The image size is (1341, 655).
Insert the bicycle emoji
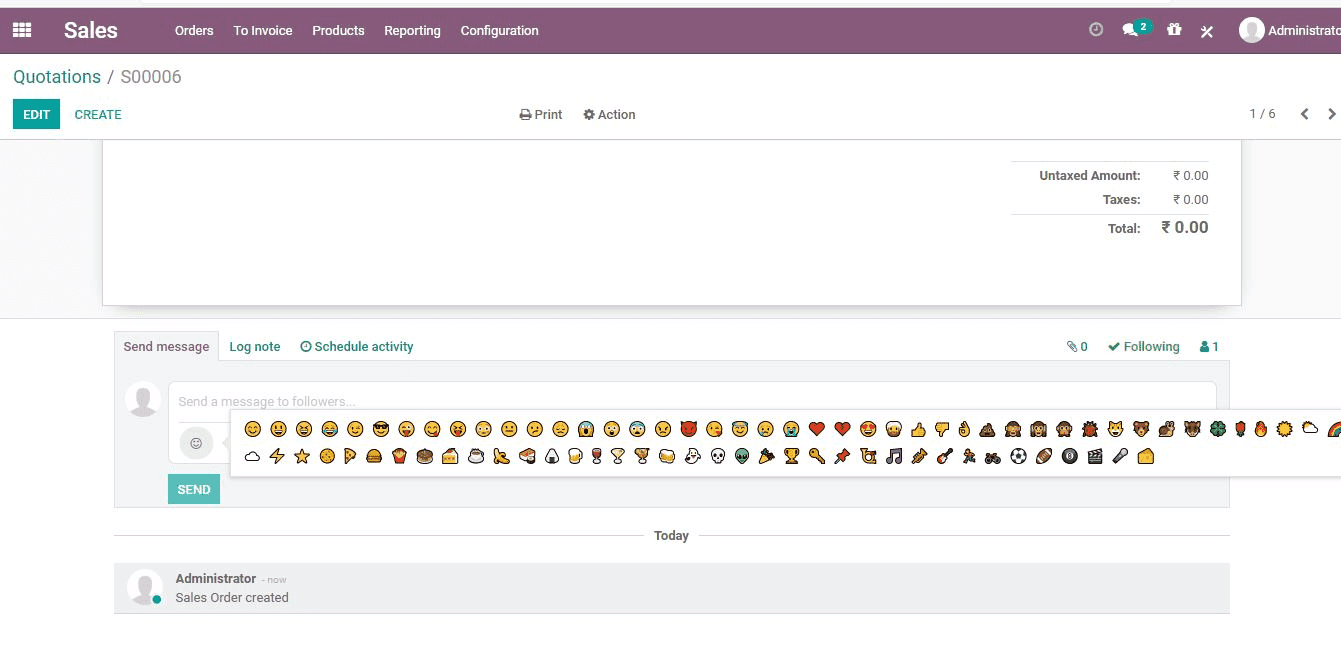pyautogui.click(x=992, y=456)
